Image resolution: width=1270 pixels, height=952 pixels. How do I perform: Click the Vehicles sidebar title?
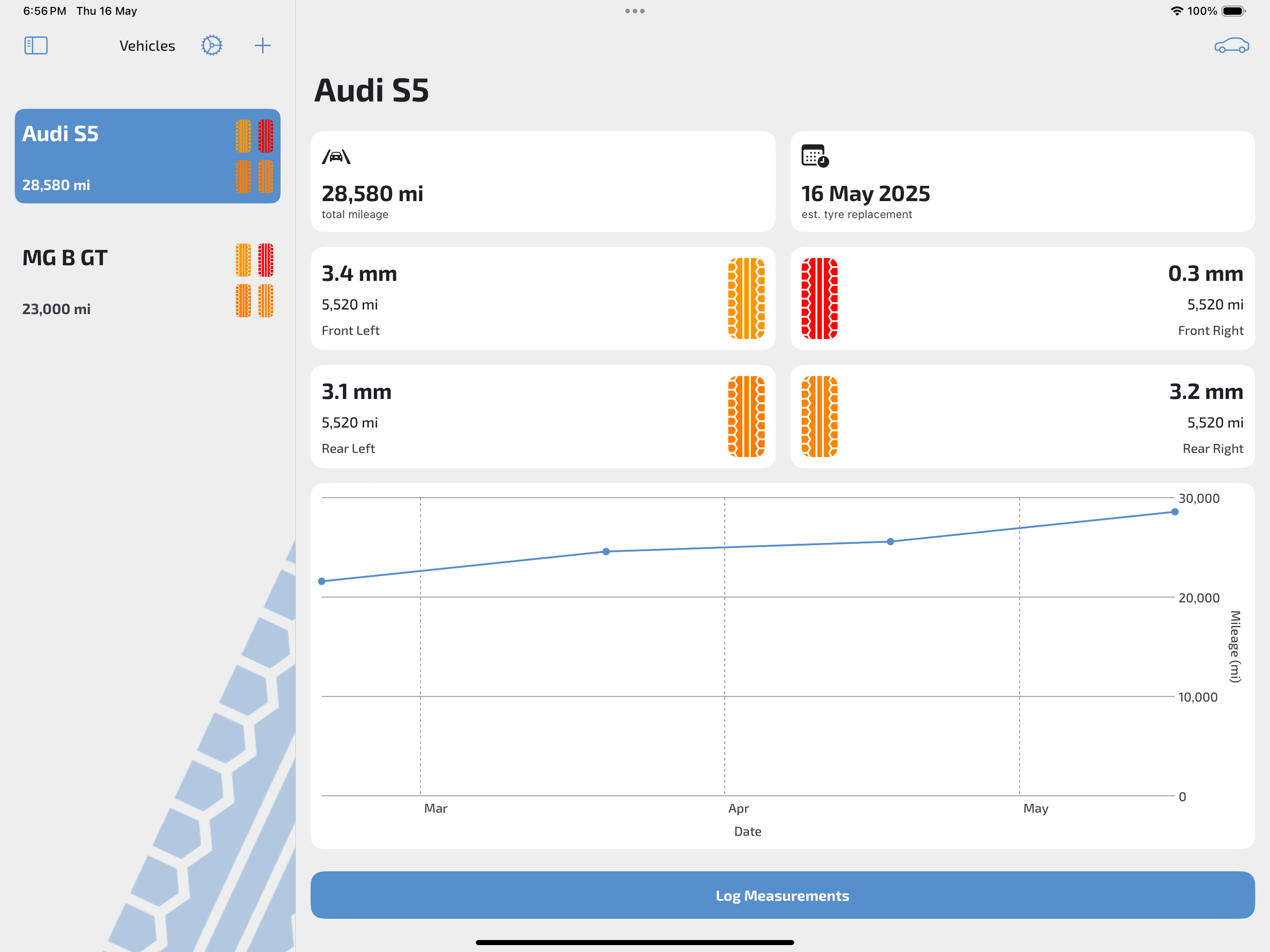pos(148,46)
